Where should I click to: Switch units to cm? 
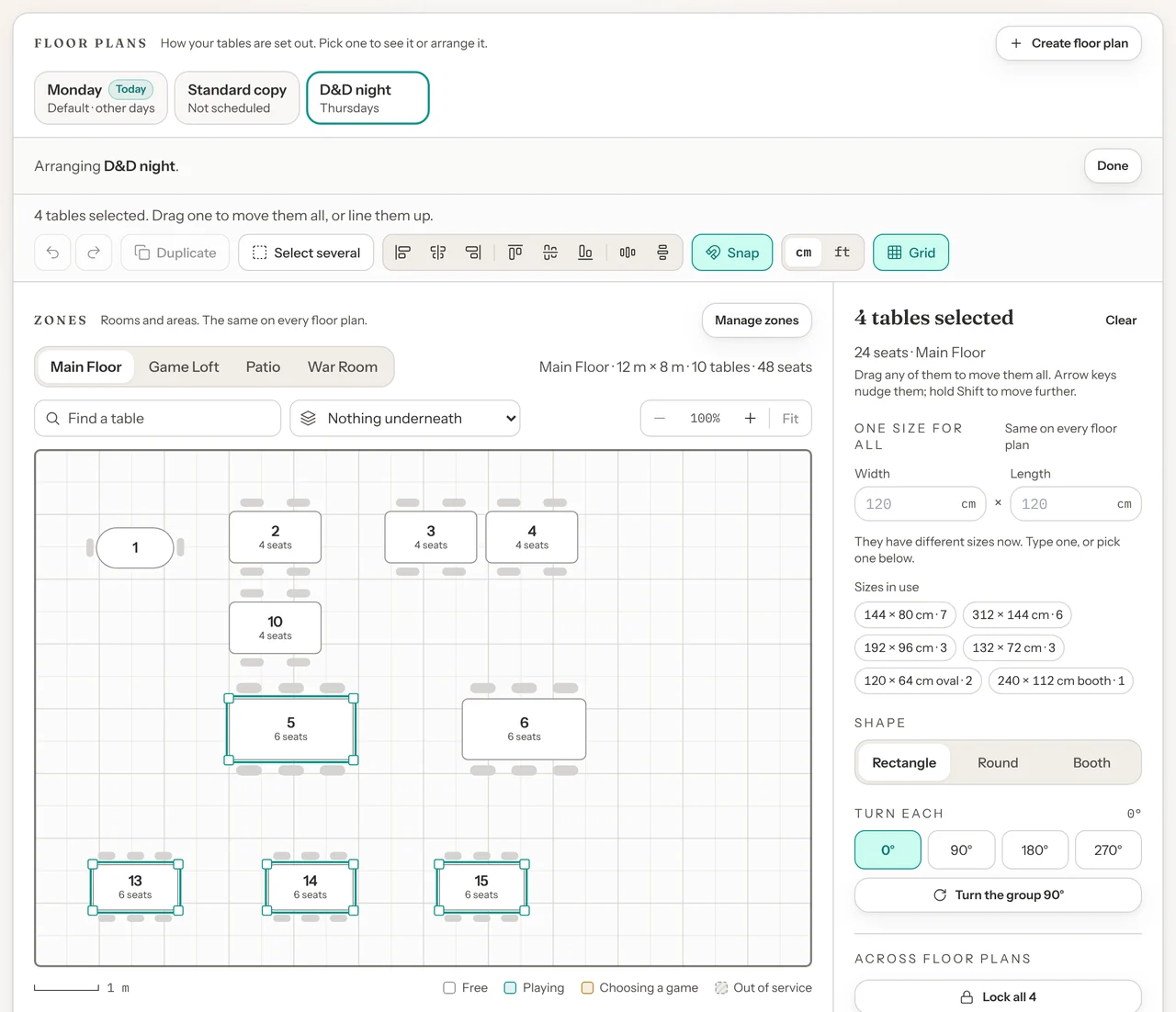click(x=804, y=253)
